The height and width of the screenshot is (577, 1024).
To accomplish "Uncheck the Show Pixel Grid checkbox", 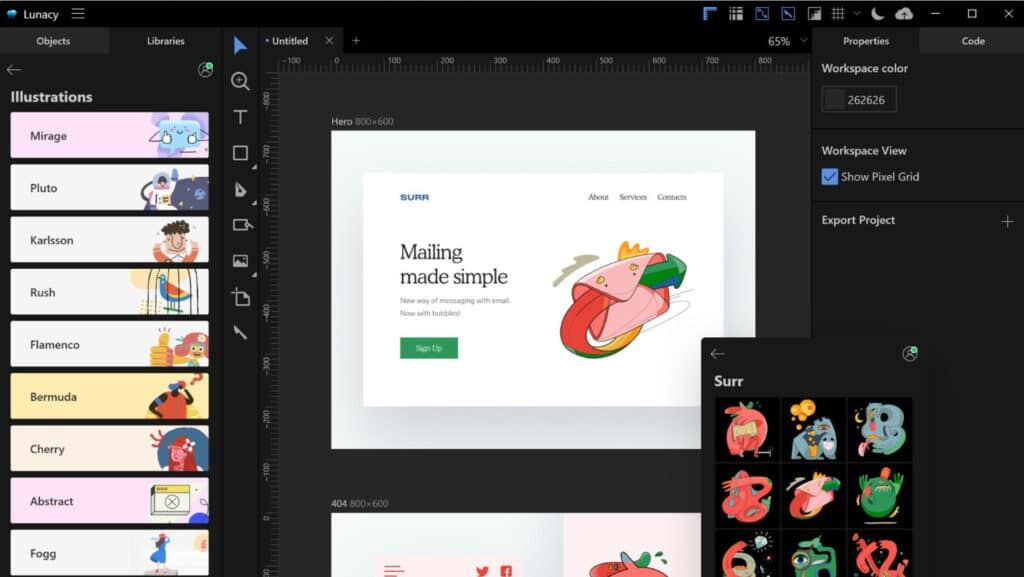I will (829, 177).
